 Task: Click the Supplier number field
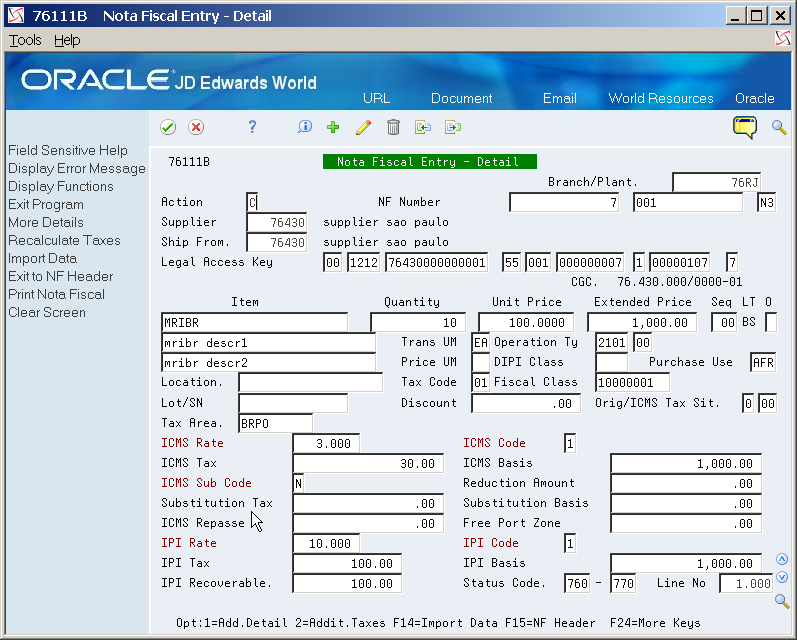click(x=277, y=223)
